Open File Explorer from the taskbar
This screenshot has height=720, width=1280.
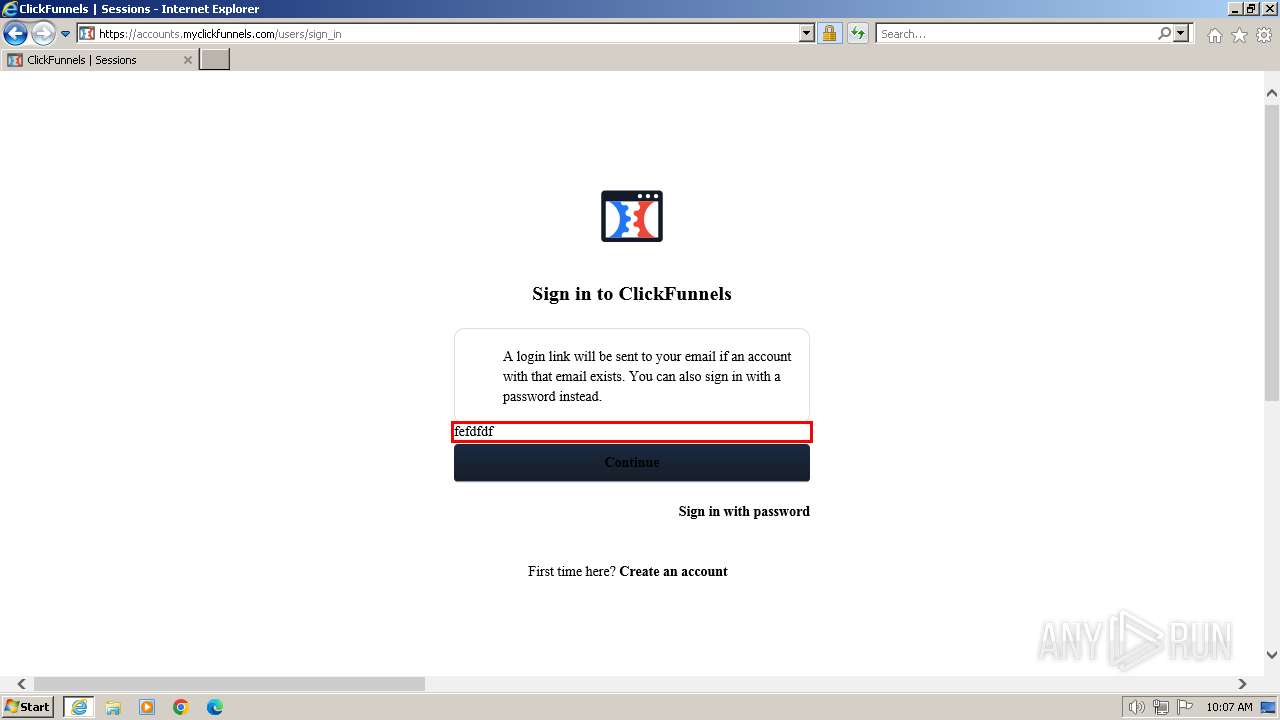[113, 707]
